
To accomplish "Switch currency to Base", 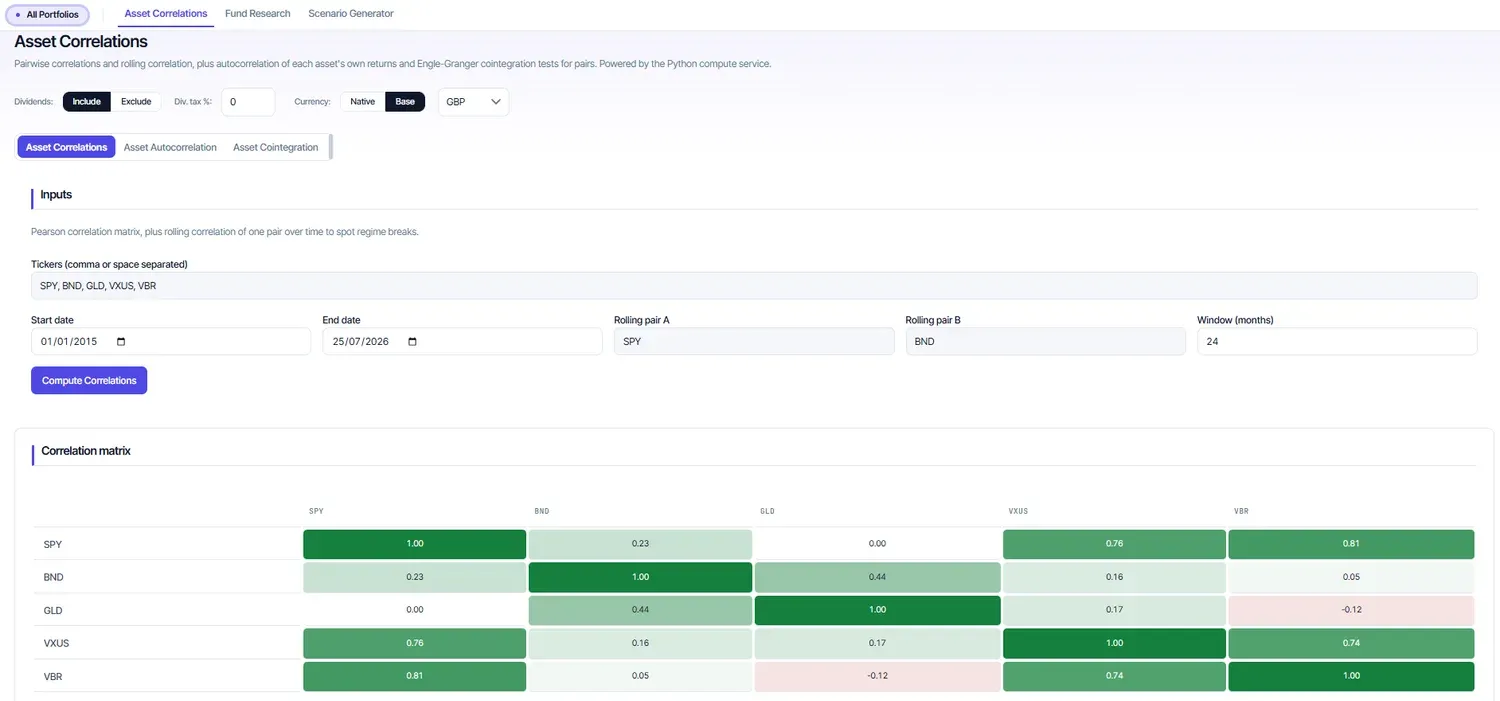I will (x=405, y=102).
